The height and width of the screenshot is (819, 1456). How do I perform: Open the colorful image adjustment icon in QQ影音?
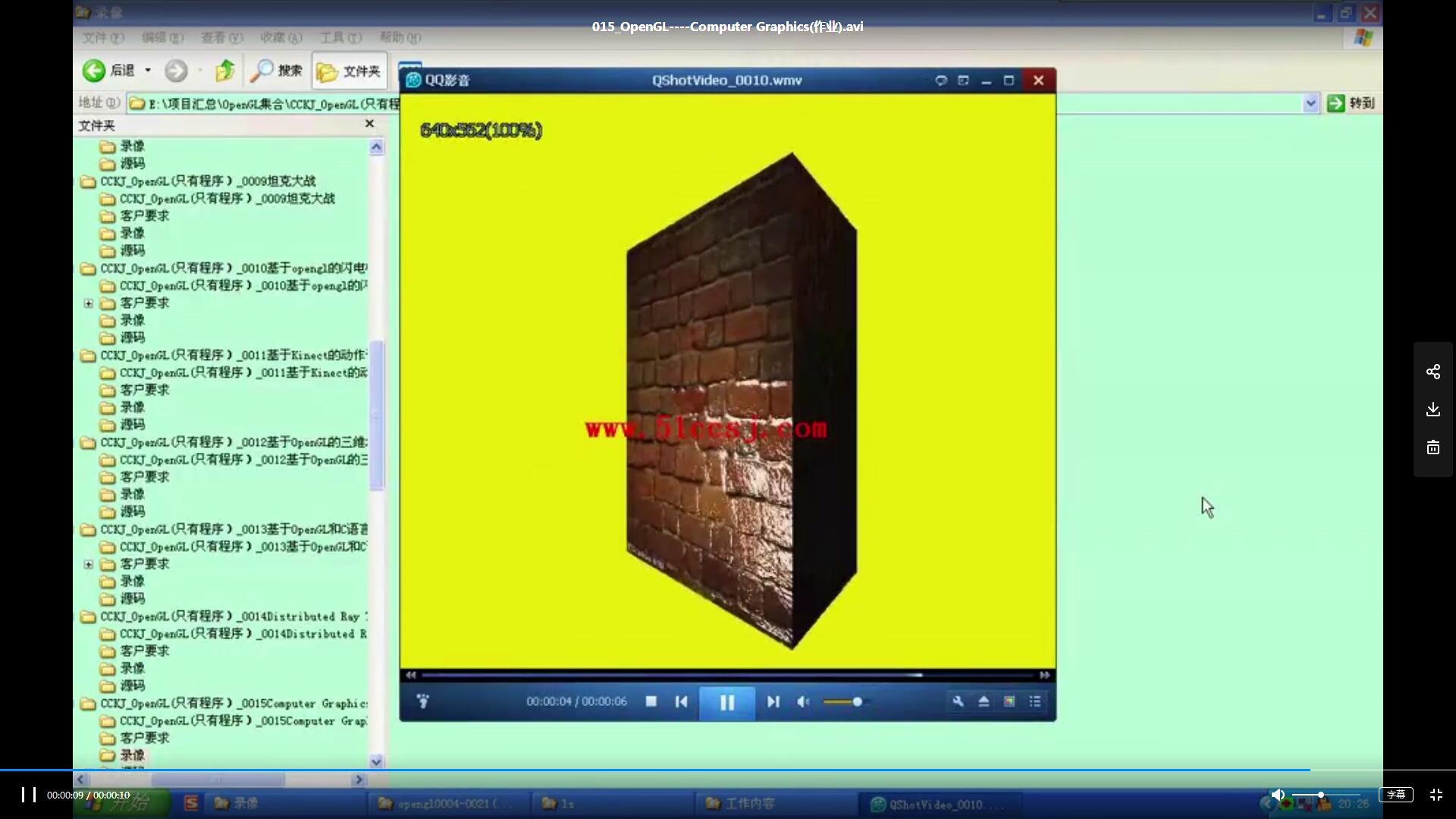1009,701
